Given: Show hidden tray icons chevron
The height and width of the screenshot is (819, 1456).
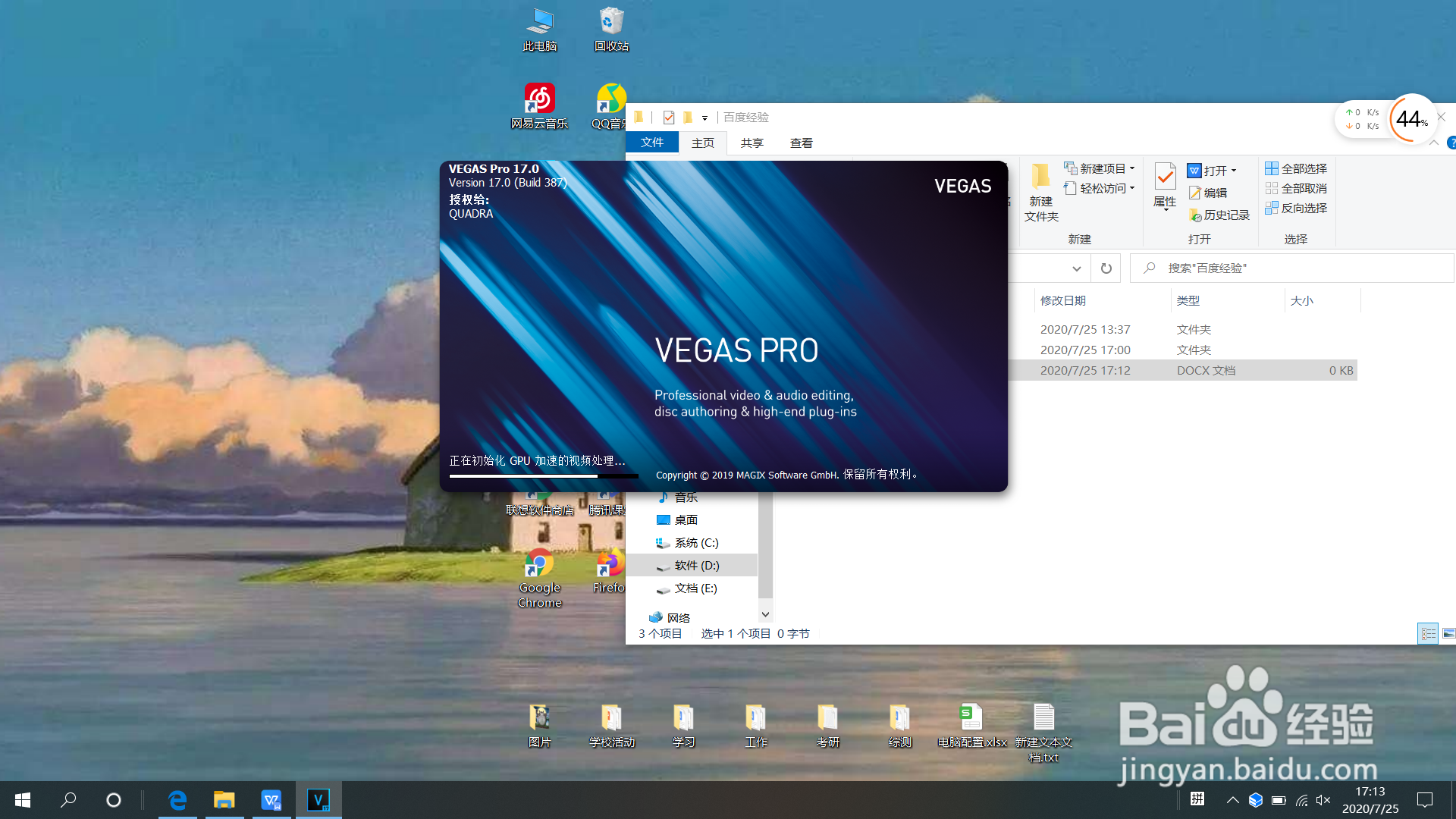Looking at the screenshot, I should [x=1232, y=800].
